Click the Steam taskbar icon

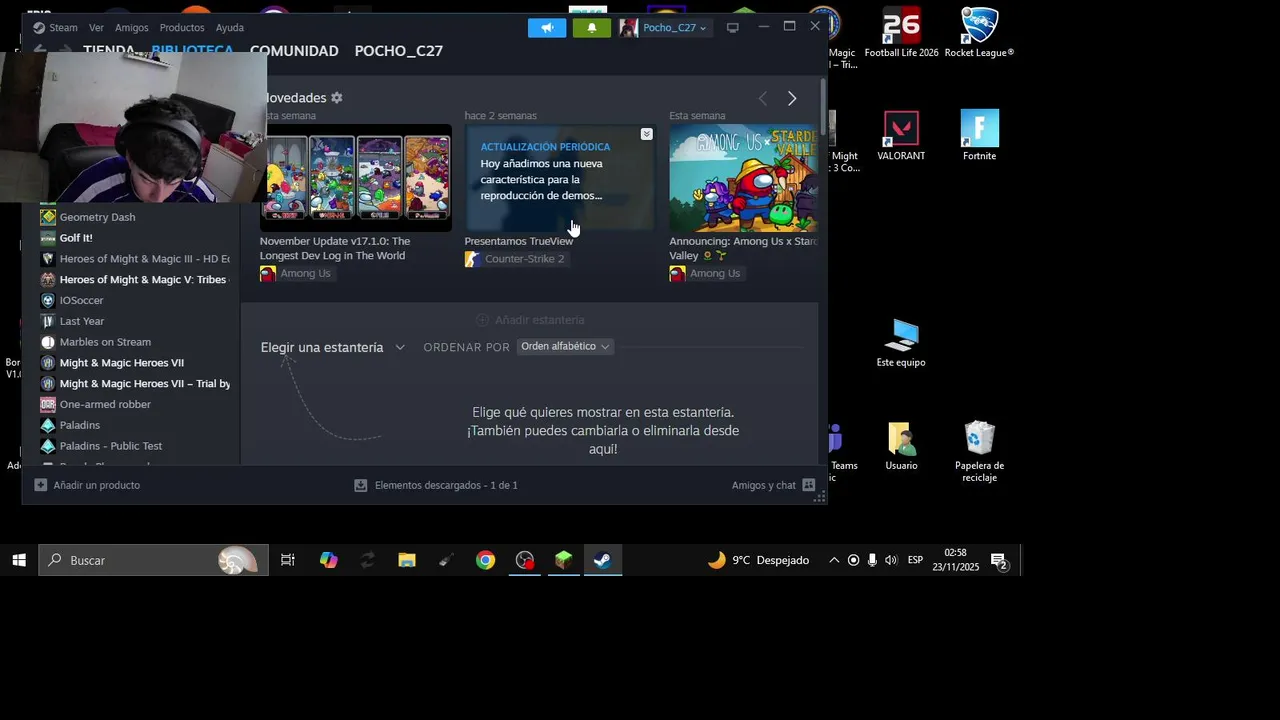pos(603,561)
